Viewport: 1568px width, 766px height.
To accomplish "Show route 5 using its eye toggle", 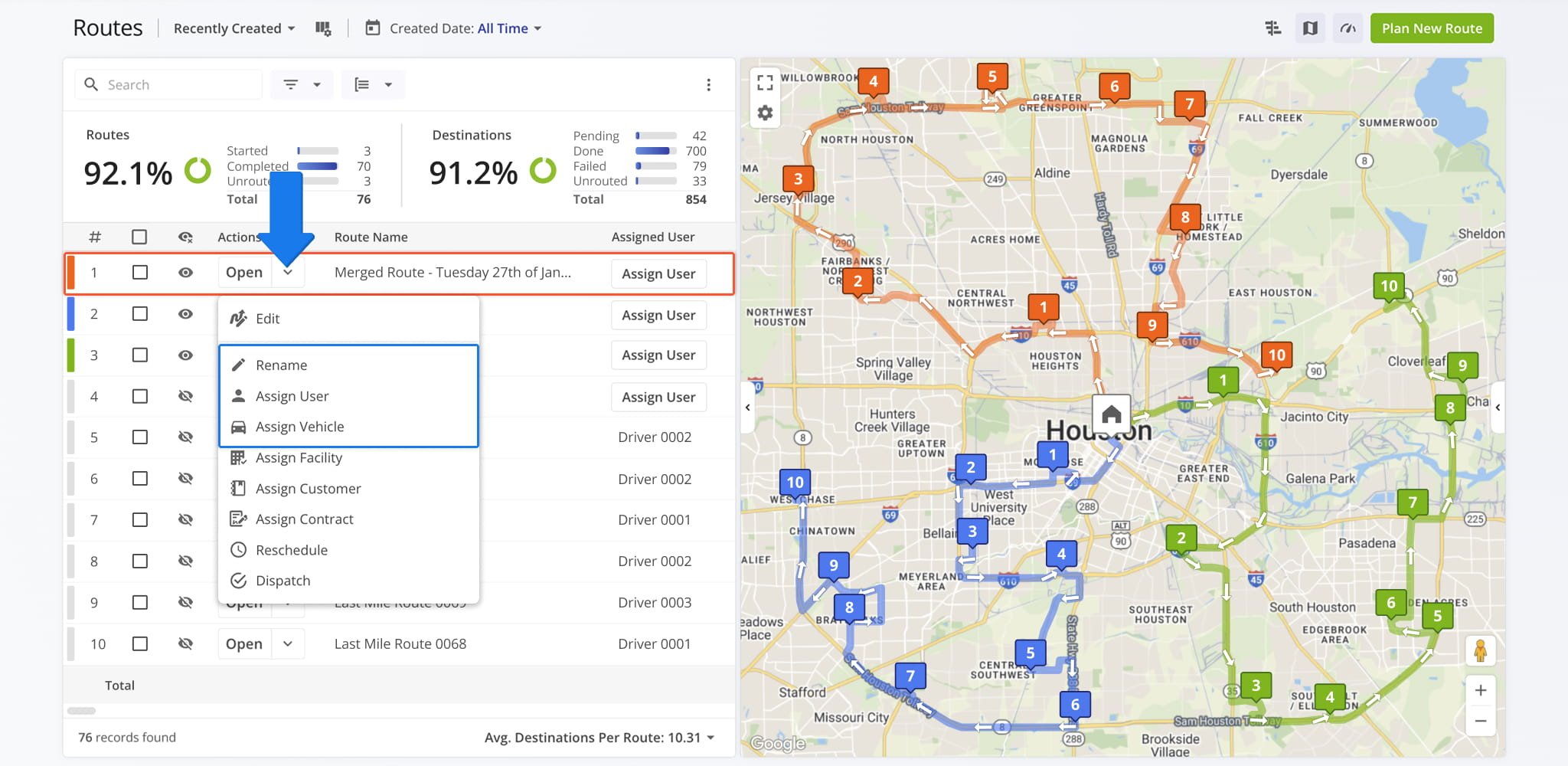I will (186, 437).
